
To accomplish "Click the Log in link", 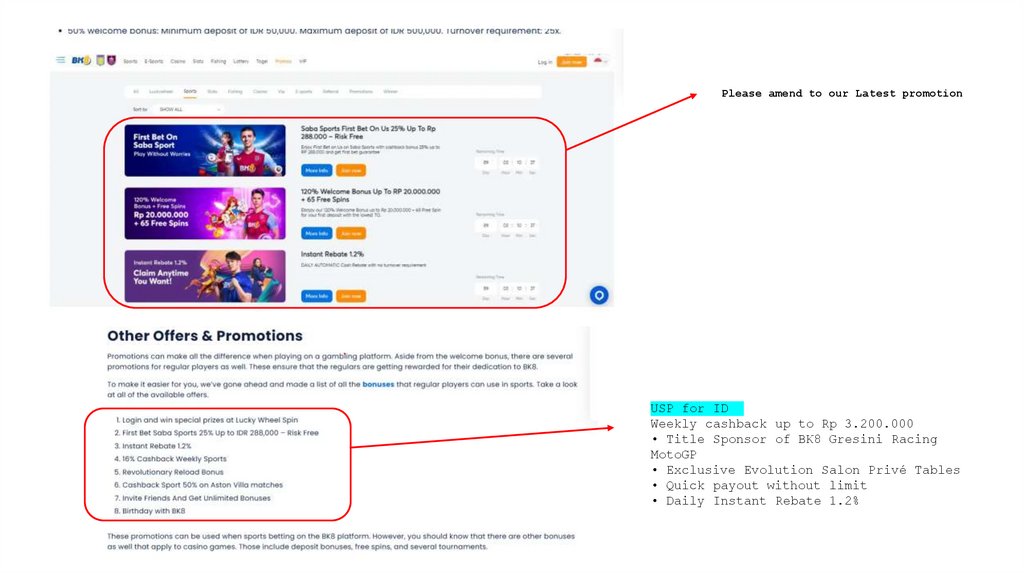I will [545, 62].
